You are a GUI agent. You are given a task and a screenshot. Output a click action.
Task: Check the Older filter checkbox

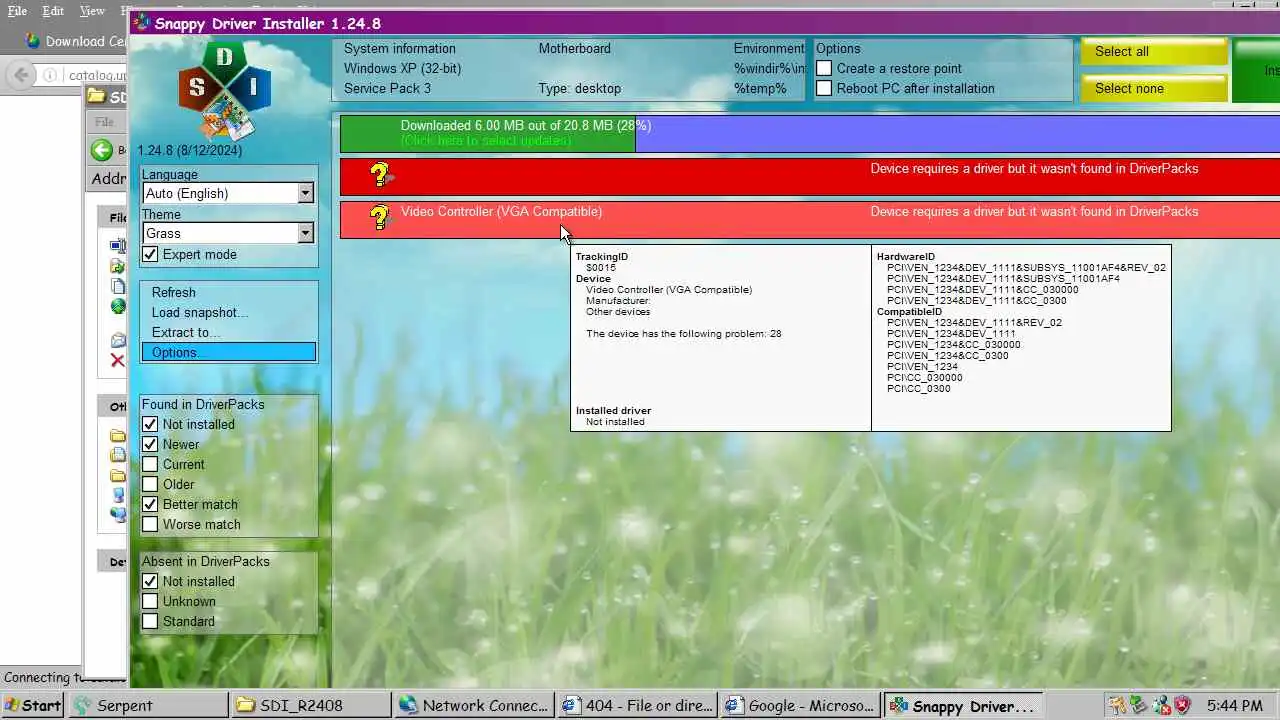[150, 484]
